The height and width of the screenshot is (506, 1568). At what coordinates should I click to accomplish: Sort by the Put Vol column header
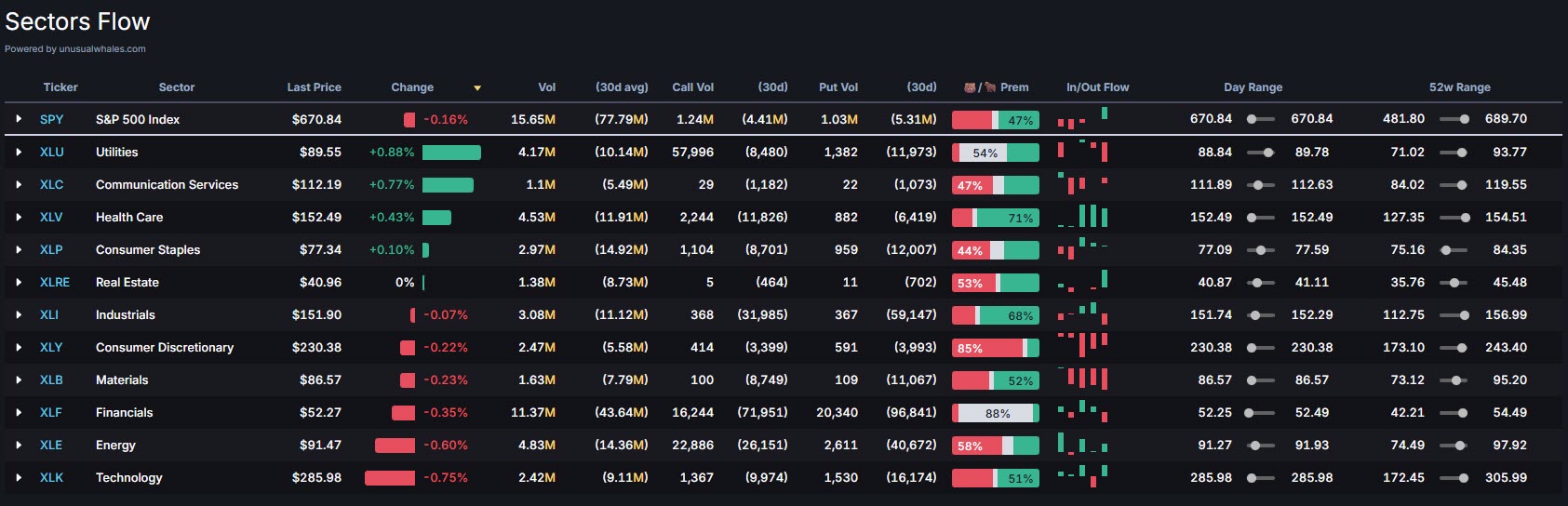coord(838,87)
